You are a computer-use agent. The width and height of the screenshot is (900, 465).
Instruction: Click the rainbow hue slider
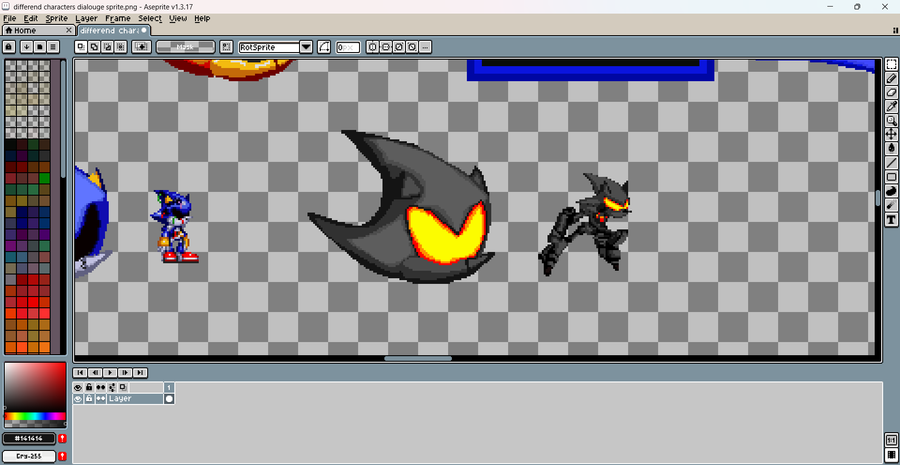pyautogui.click(x=35, y=416)
